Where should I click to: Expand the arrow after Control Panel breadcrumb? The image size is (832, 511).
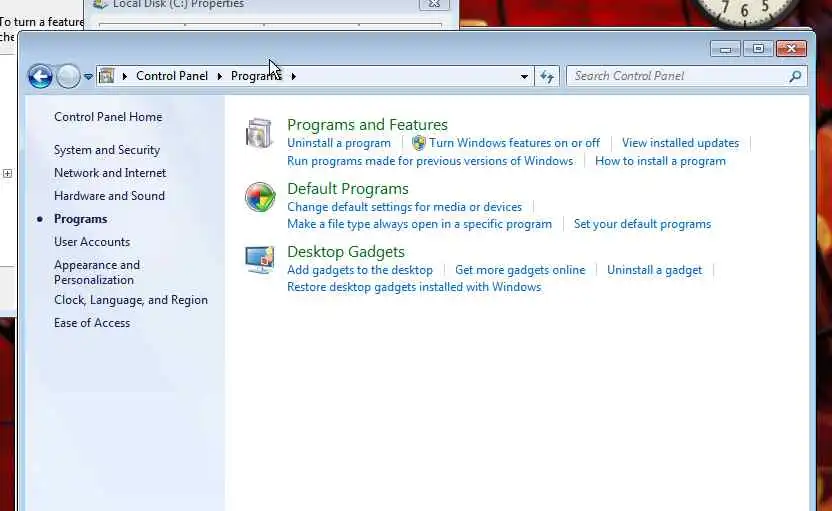point(220,76)
